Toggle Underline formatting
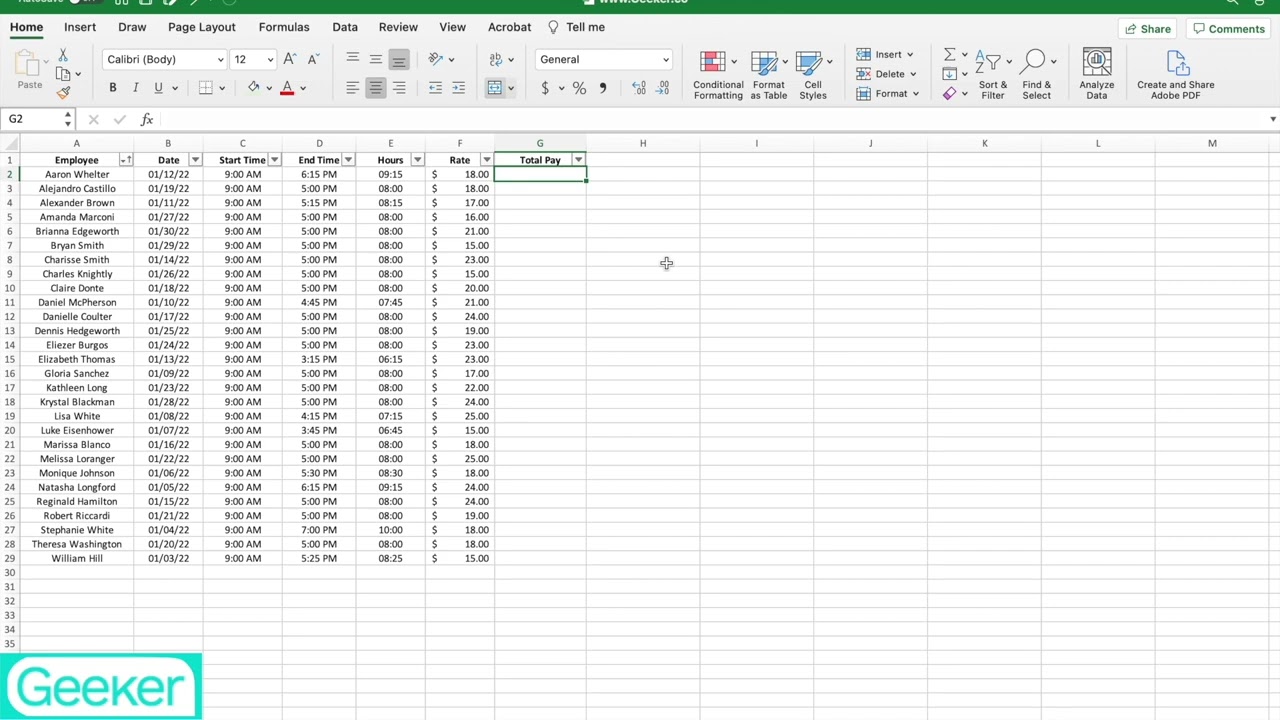 [x=158, y=88]
